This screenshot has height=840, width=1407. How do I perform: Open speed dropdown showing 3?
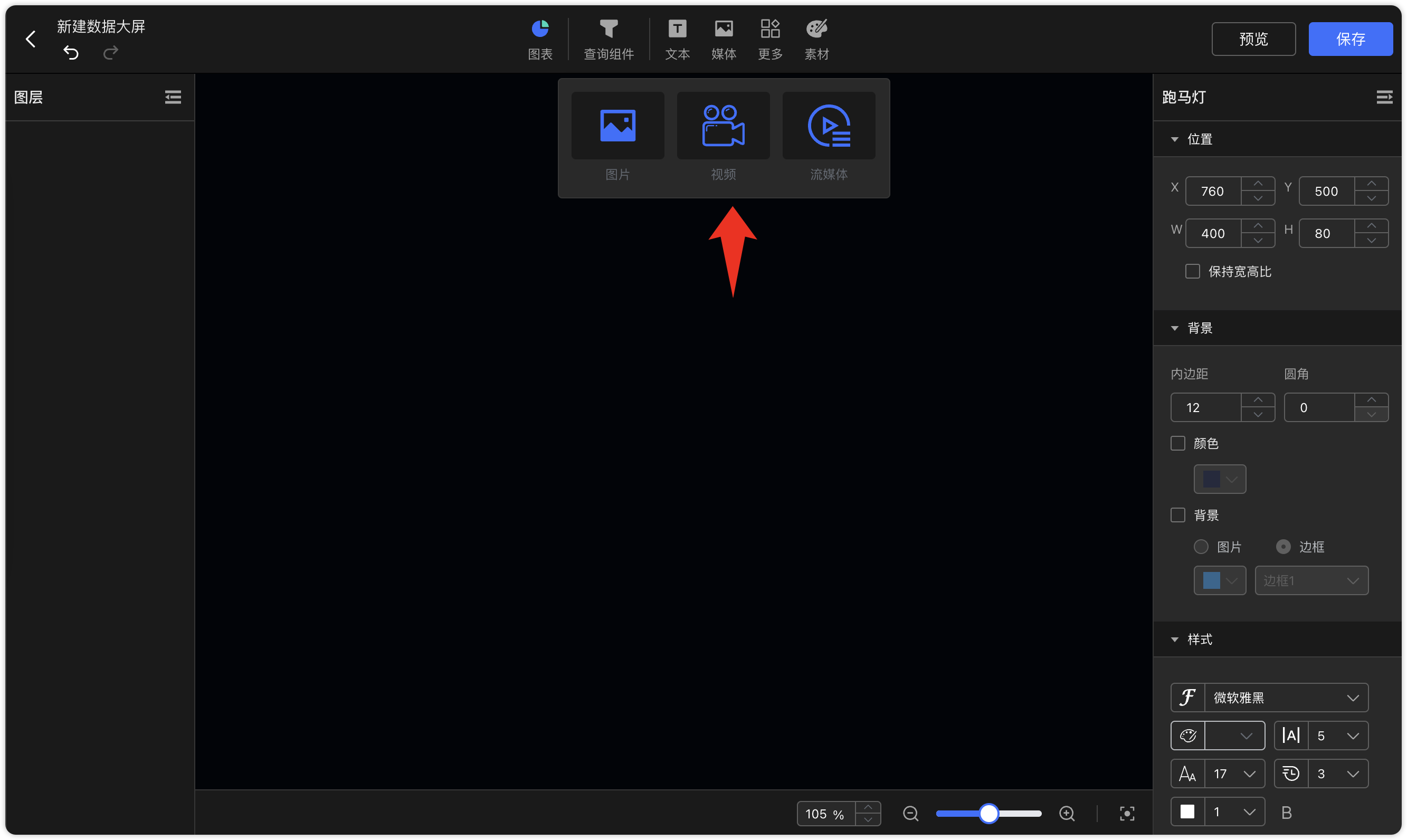click(x=1338, y=773)
